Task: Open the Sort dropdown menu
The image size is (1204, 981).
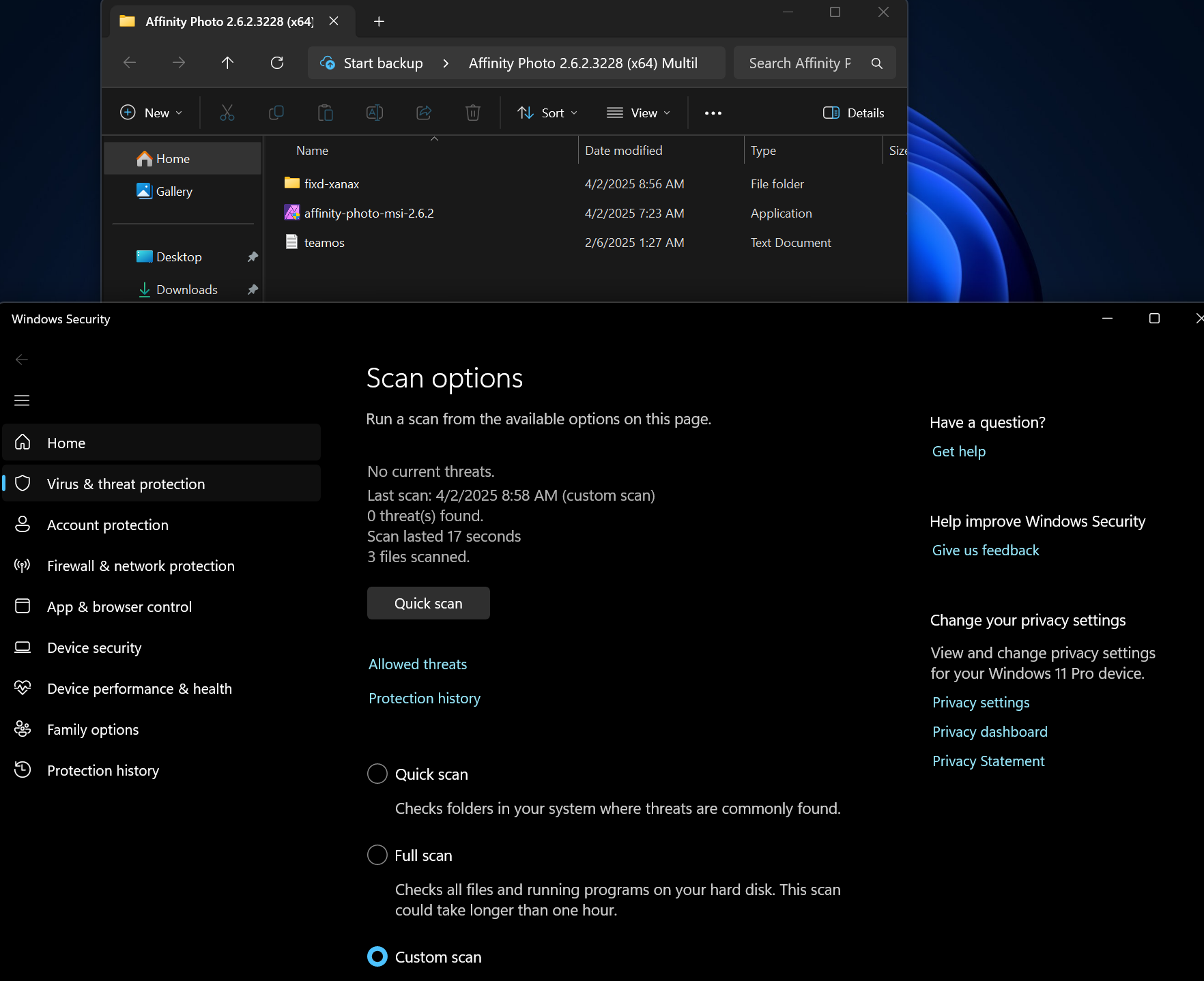Action: [x=547, y=113]
